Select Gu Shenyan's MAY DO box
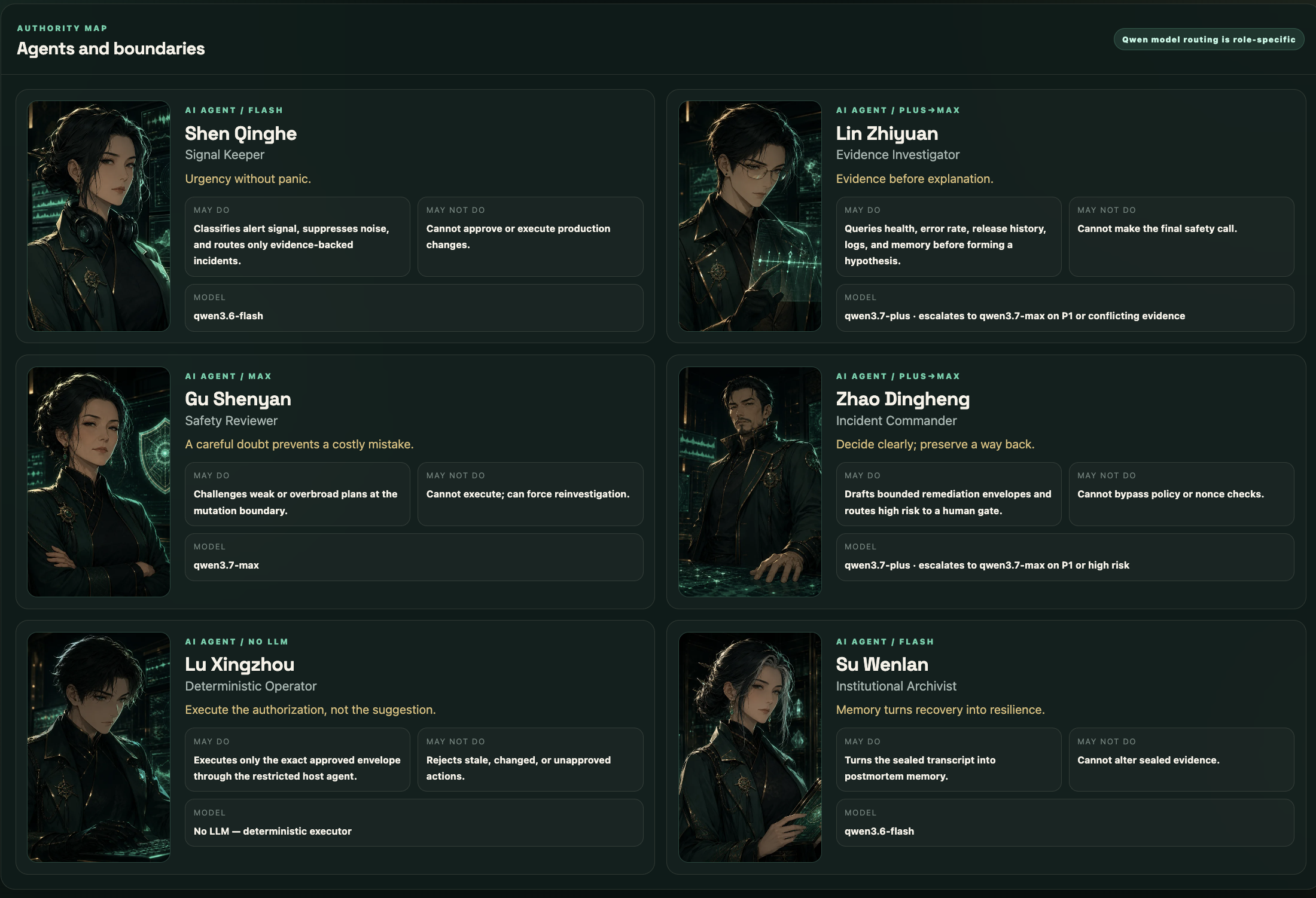This screenshot has width=1316, height=898. tap(297, 494)
